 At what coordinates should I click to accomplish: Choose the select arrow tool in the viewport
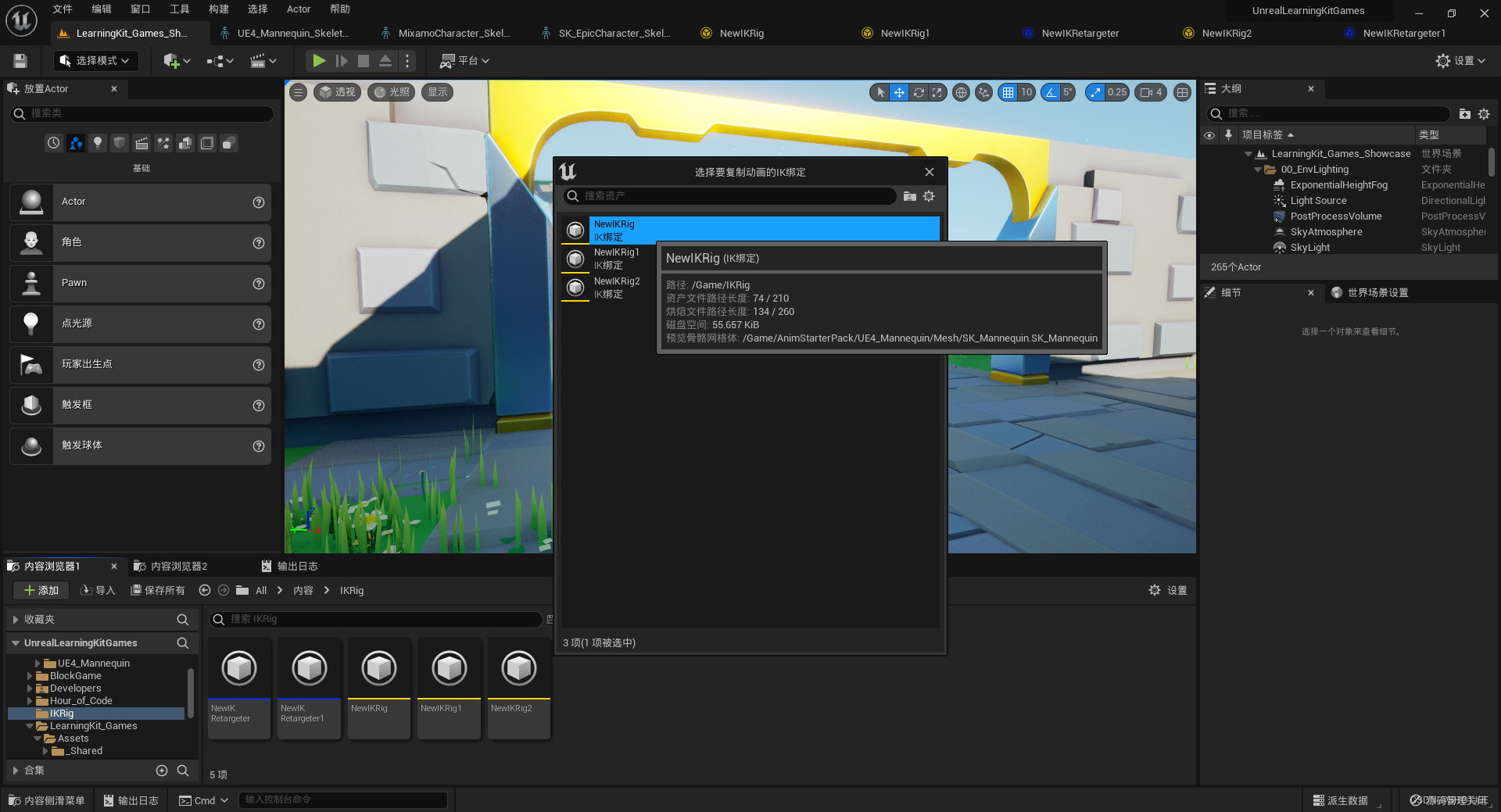coord(880,92)
